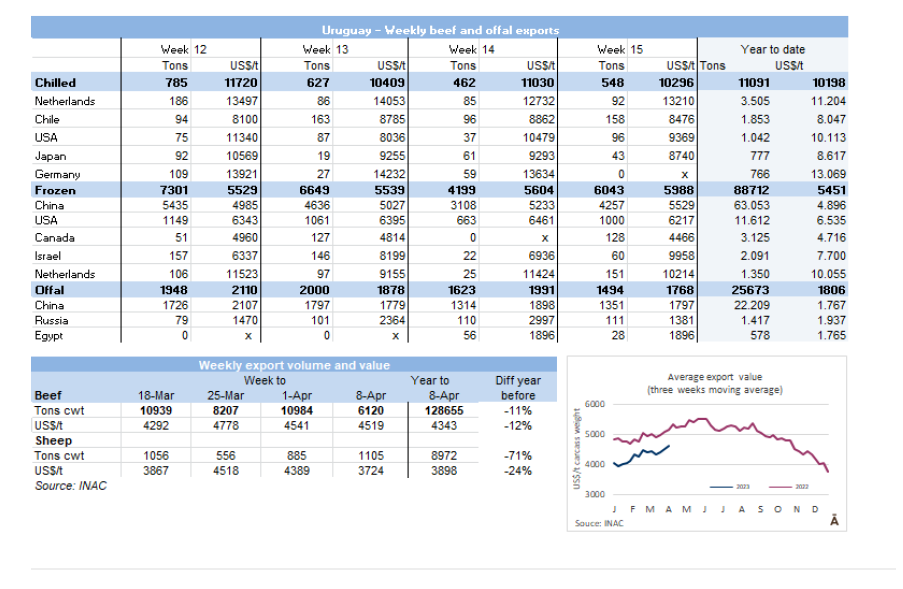Click the Israel row label
Viewport: 903px width, 589px height.
click(49, 256)
